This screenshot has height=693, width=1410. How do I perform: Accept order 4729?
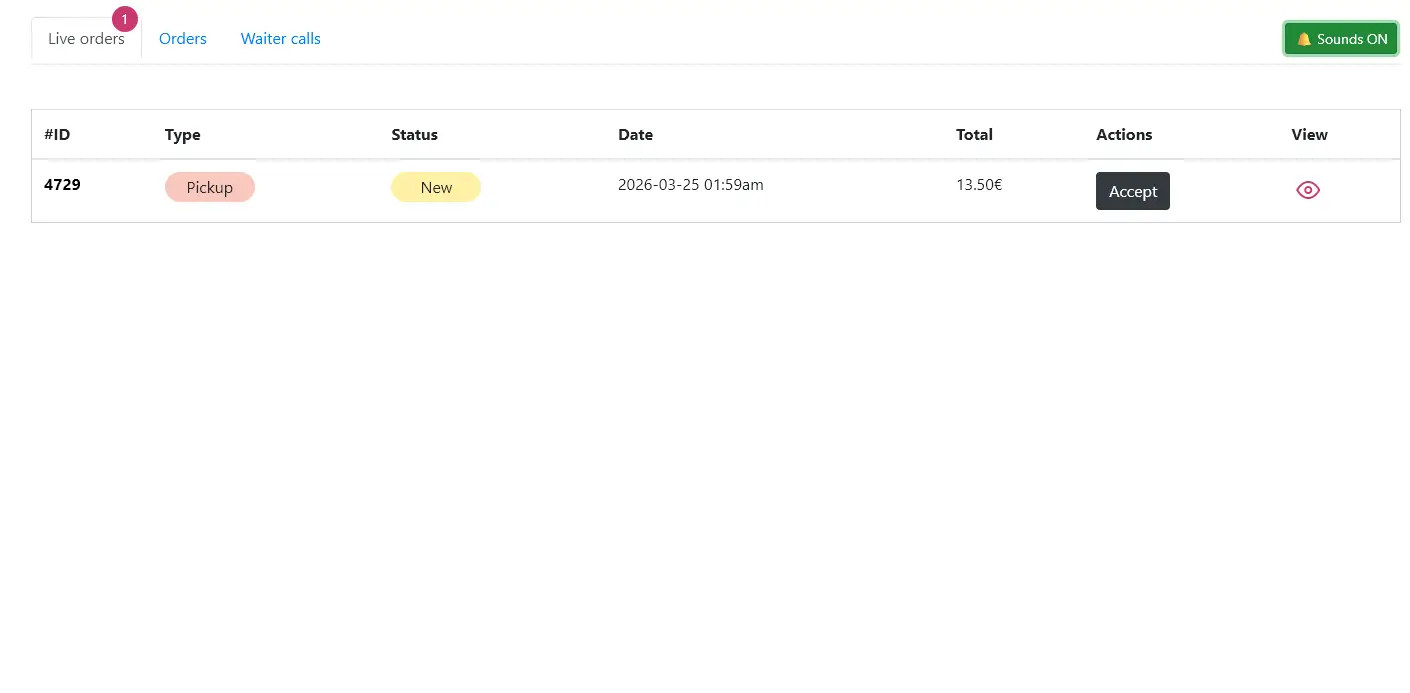pyautogui.click(x=1132, y=191)
